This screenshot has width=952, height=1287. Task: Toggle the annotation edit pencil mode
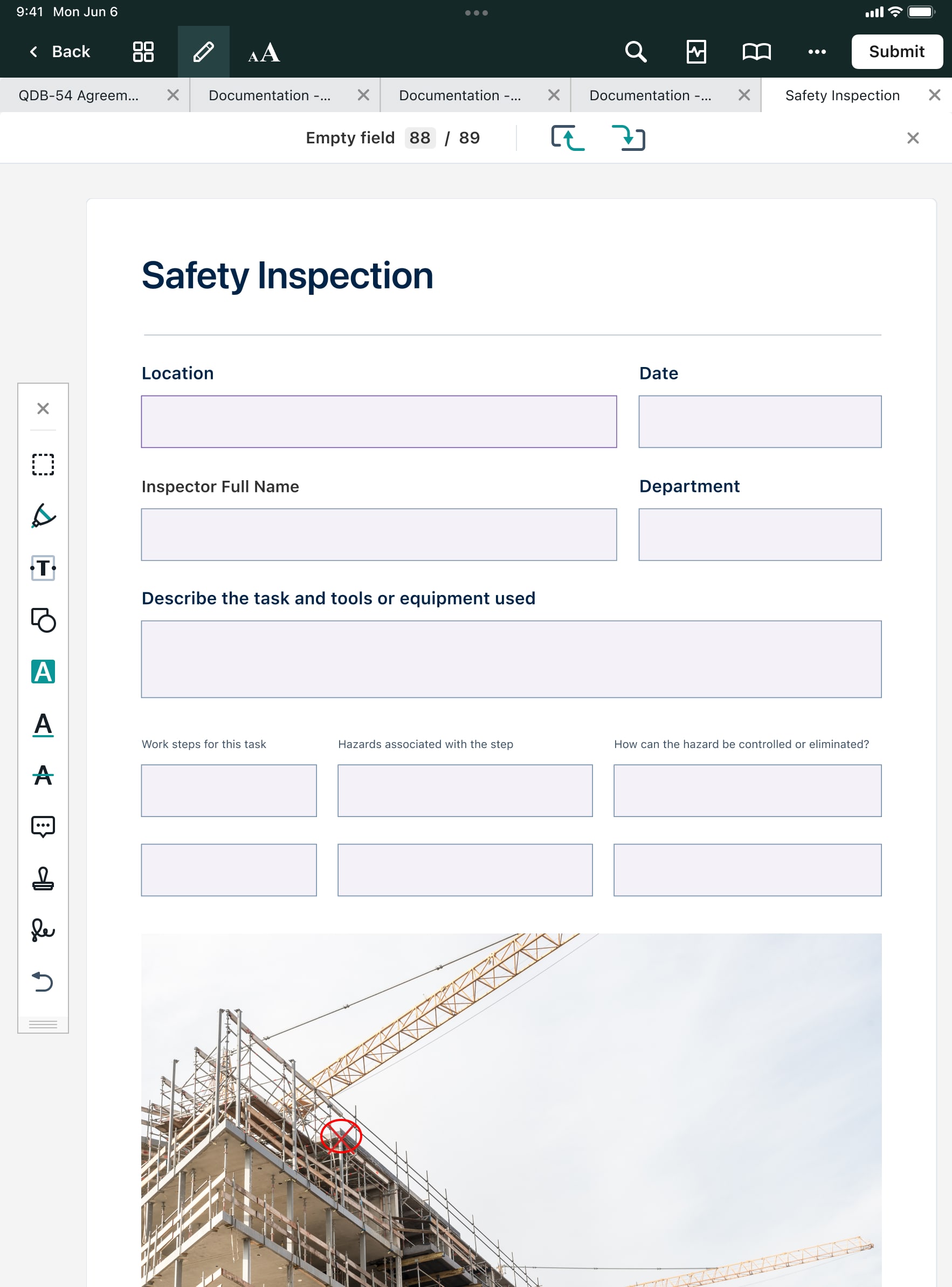(x=203, y=52)
